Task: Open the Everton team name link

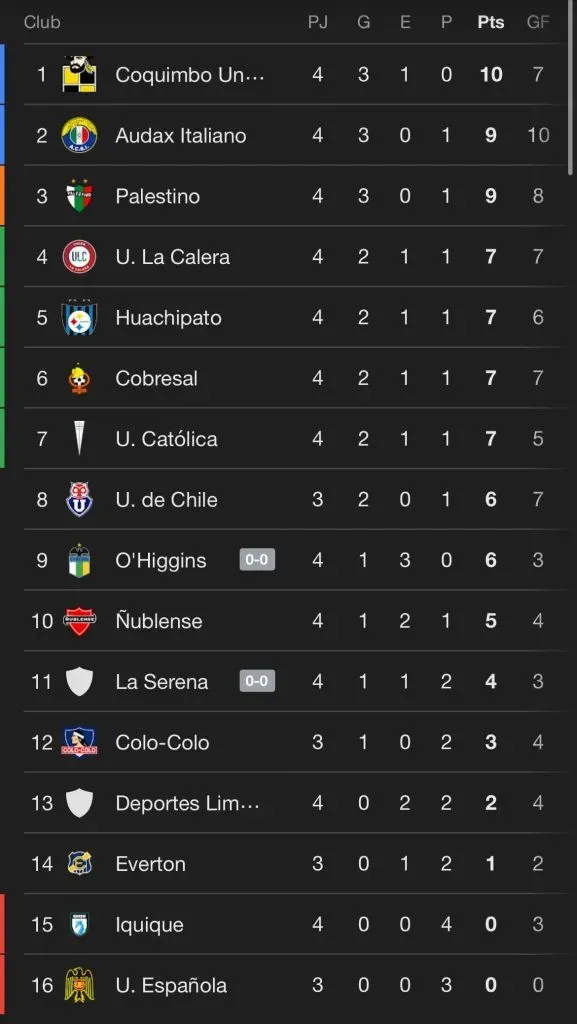Action: [x=151, y=864]
